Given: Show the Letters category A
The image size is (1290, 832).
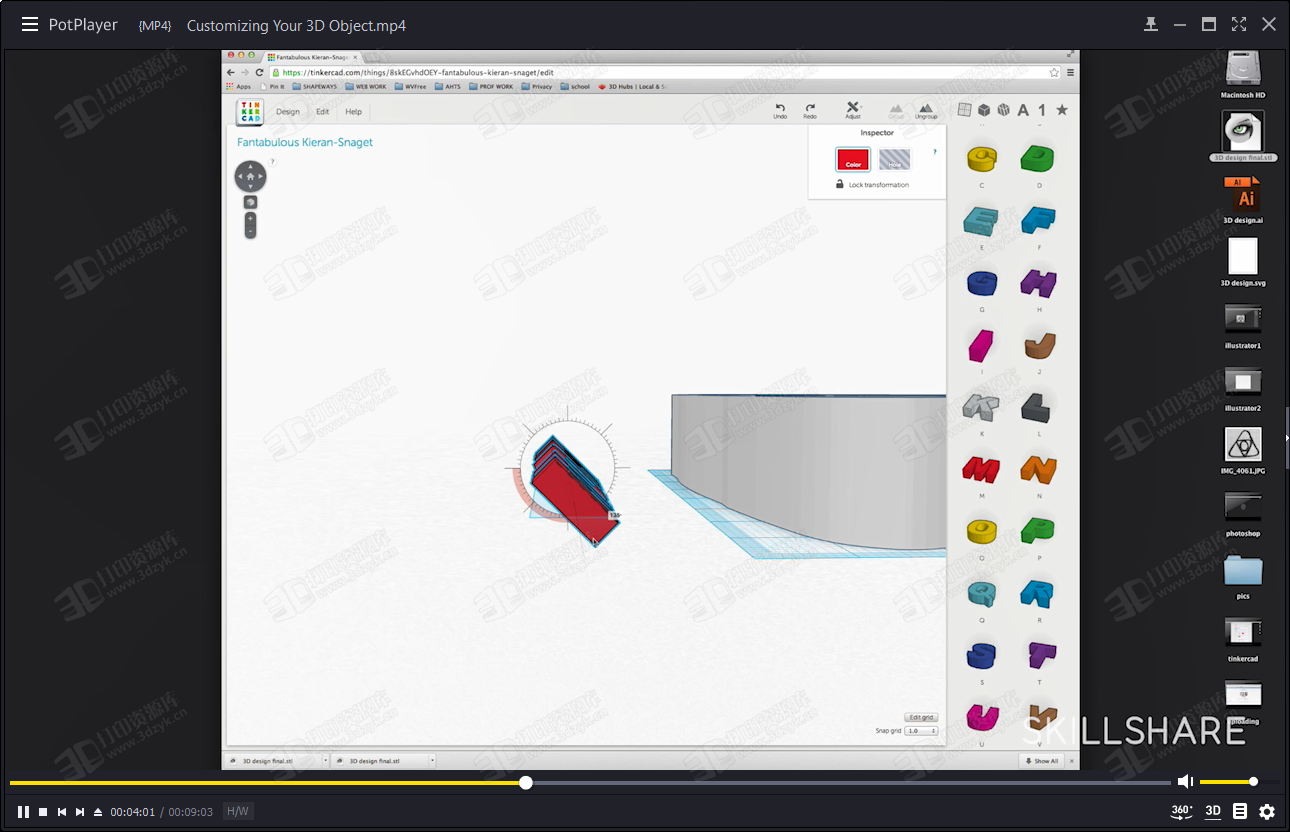Looking at the screenshot, I should (x=1023, y=110).
